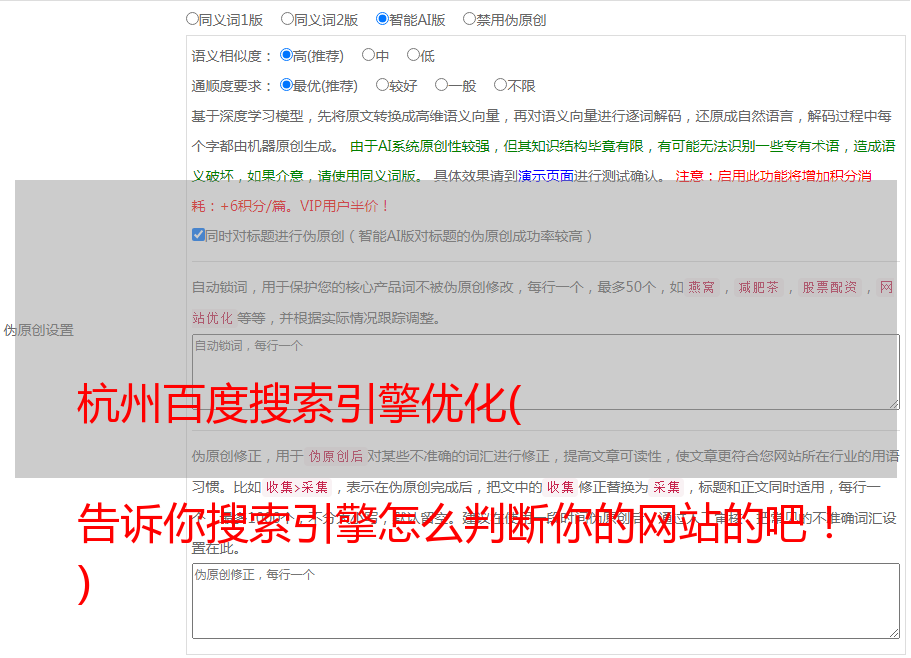911x658 pixels.
Task: Click the 减肥茶 example keyword
Action: click(759, 287)
